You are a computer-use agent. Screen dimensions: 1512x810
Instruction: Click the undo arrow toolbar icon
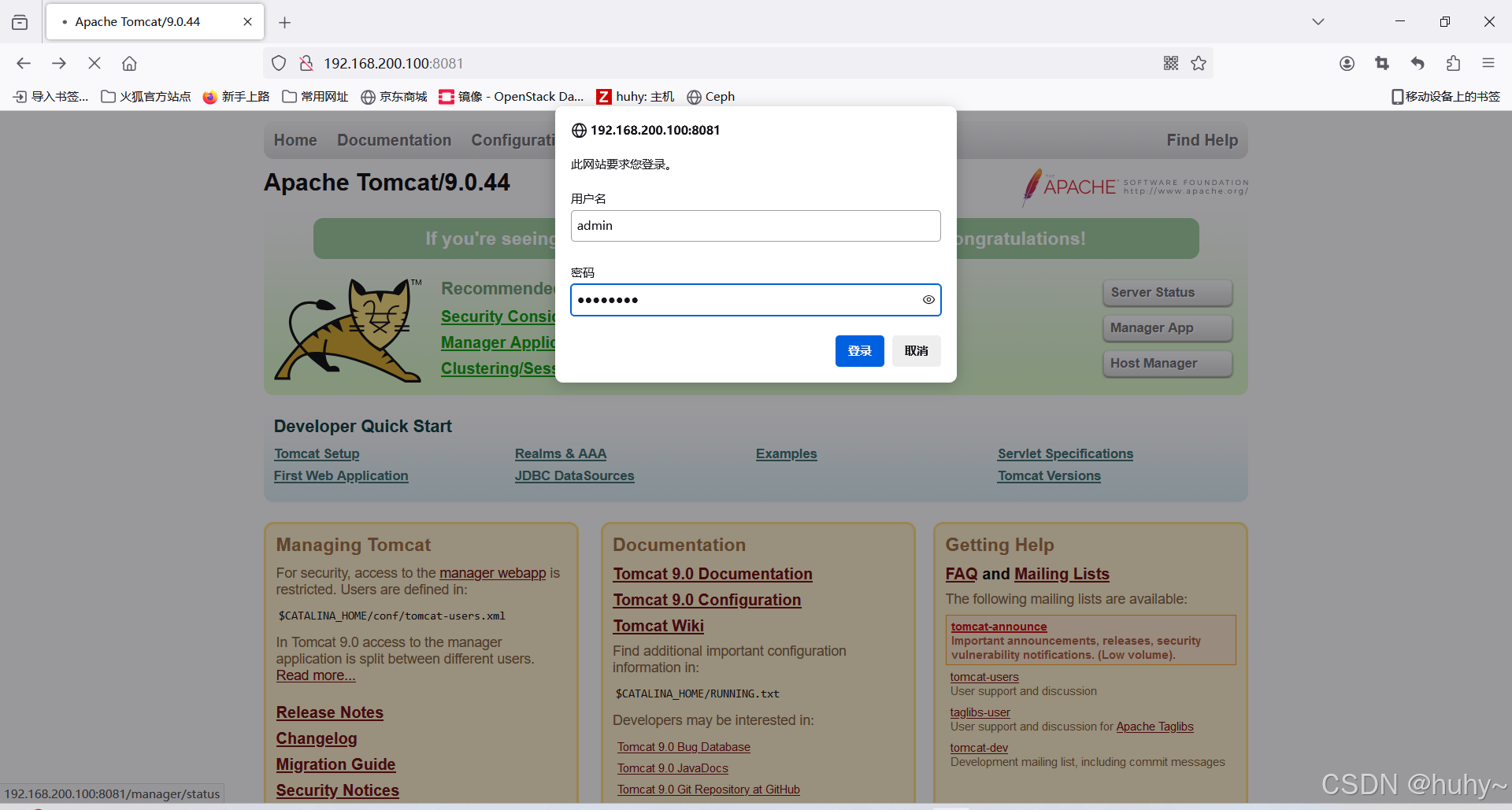(x=1417, y=63)
